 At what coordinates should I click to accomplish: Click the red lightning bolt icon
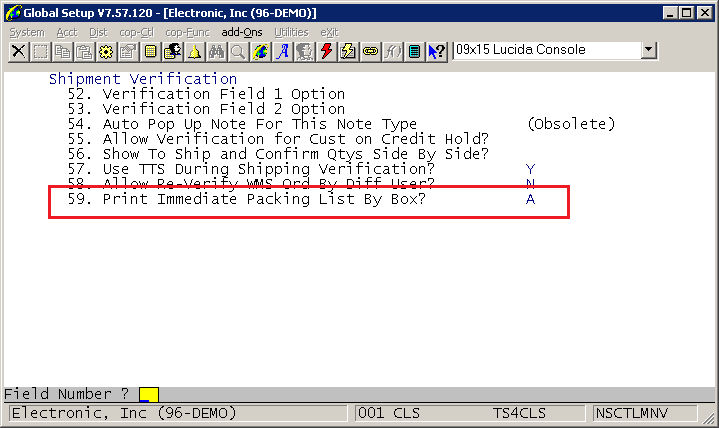pos(326,51)
